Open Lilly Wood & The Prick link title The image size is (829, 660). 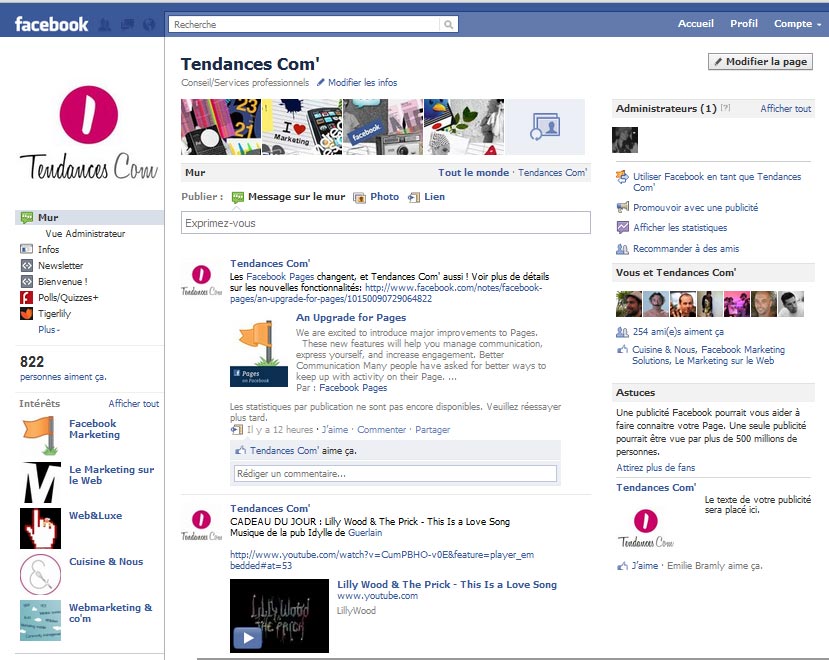447,584
